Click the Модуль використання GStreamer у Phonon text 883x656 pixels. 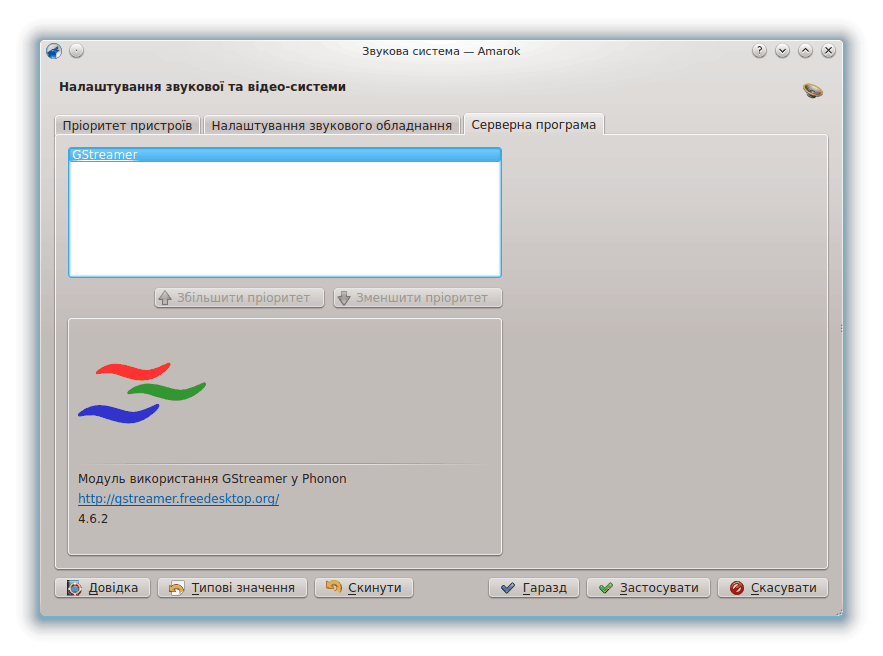click(212, 479)
